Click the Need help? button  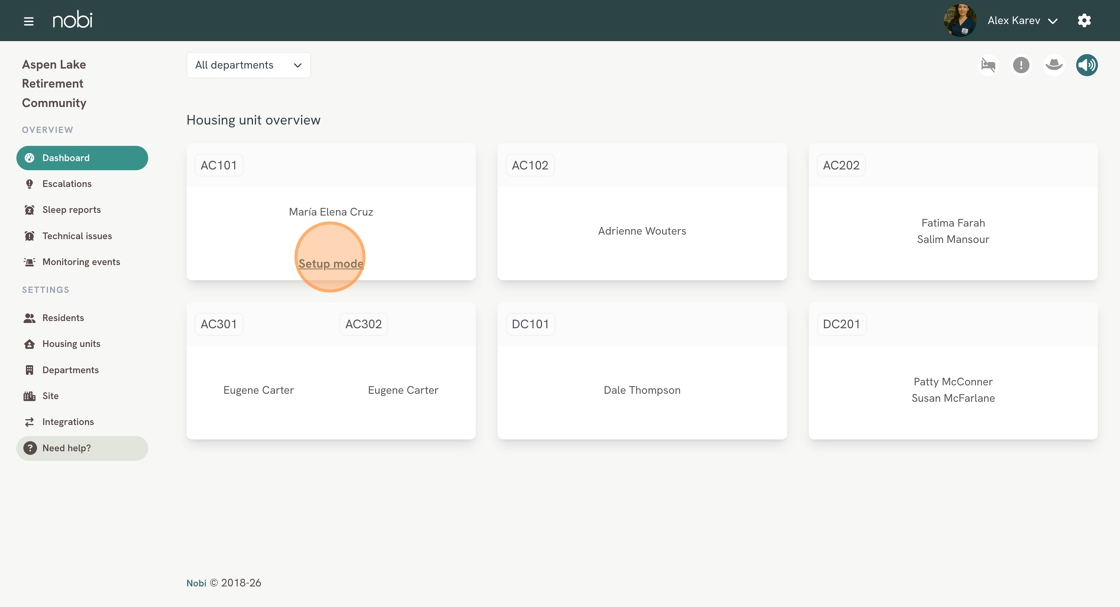[x=82, y=448]
